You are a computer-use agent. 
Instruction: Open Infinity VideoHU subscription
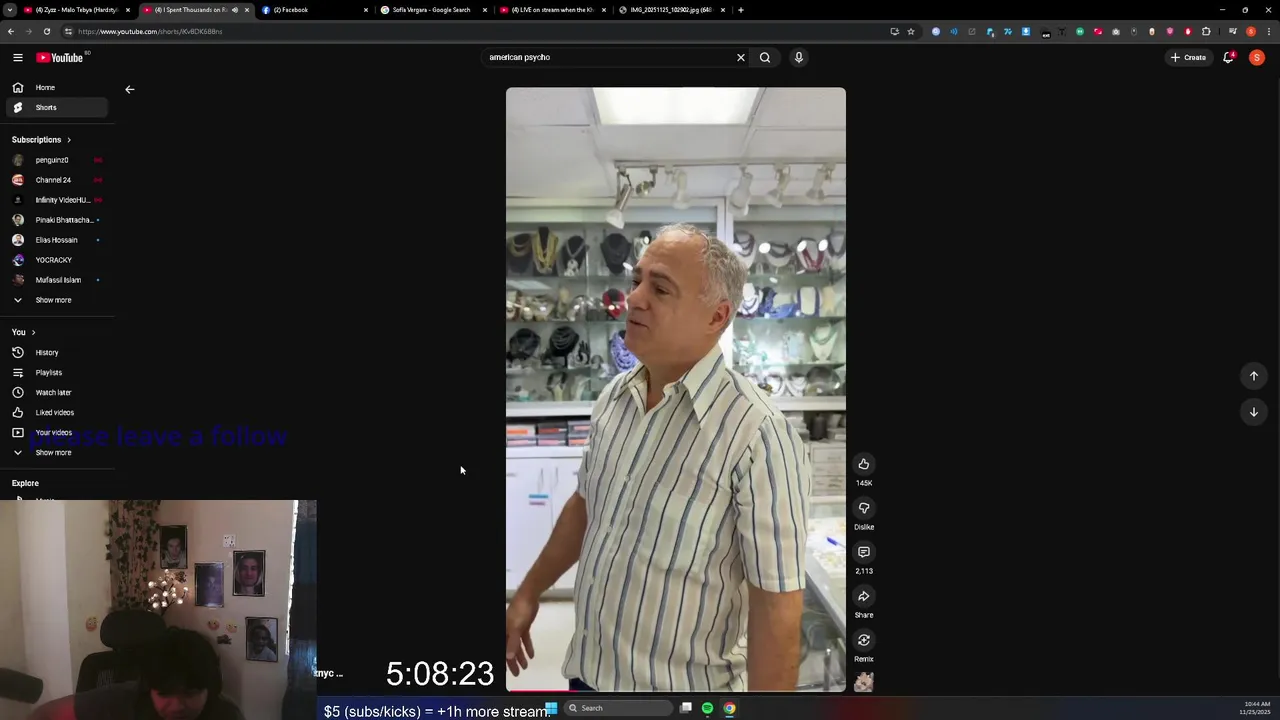click(57, 200)
